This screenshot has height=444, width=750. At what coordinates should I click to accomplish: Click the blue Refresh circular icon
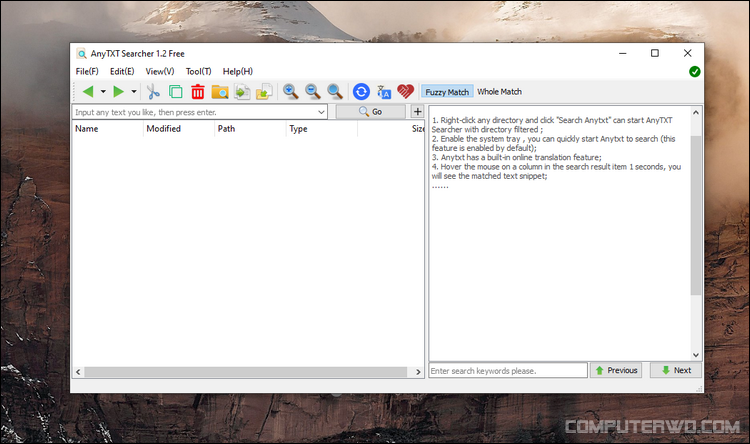click(x=361, y=91)
